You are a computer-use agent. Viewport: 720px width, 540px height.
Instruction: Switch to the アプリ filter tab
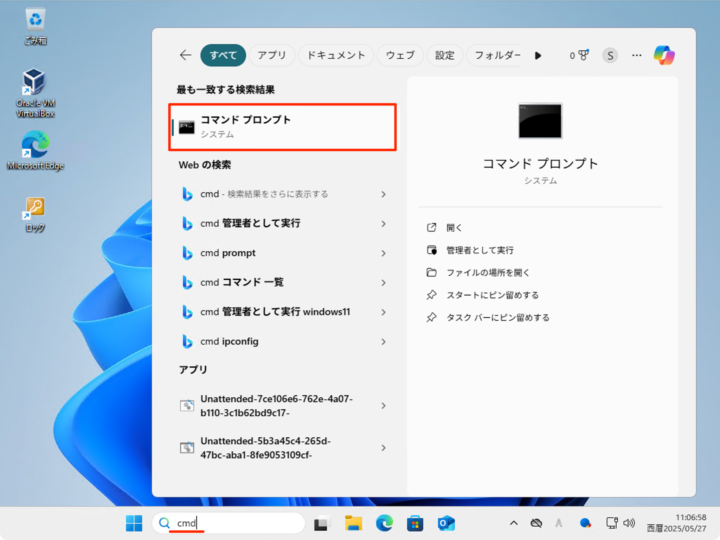tap(272, 55)
